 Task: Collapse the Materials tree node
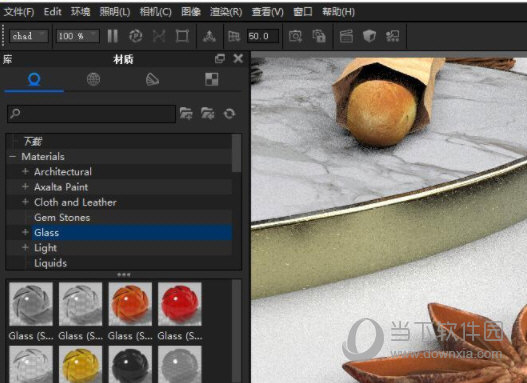(x=13, y=157)
